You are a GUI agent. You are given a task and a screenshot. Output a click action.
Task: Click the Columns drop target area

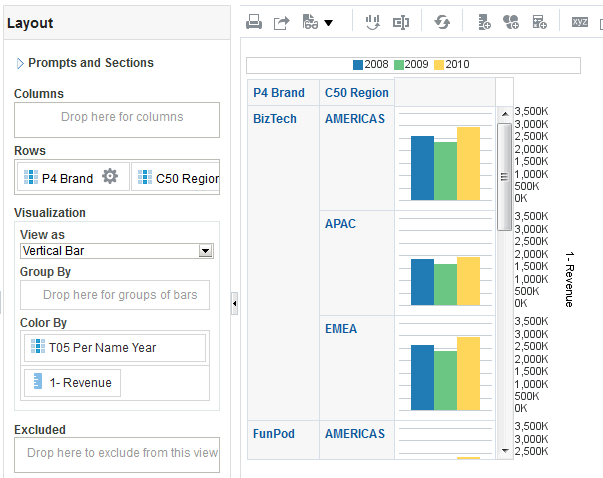click(x=117, y=118)
